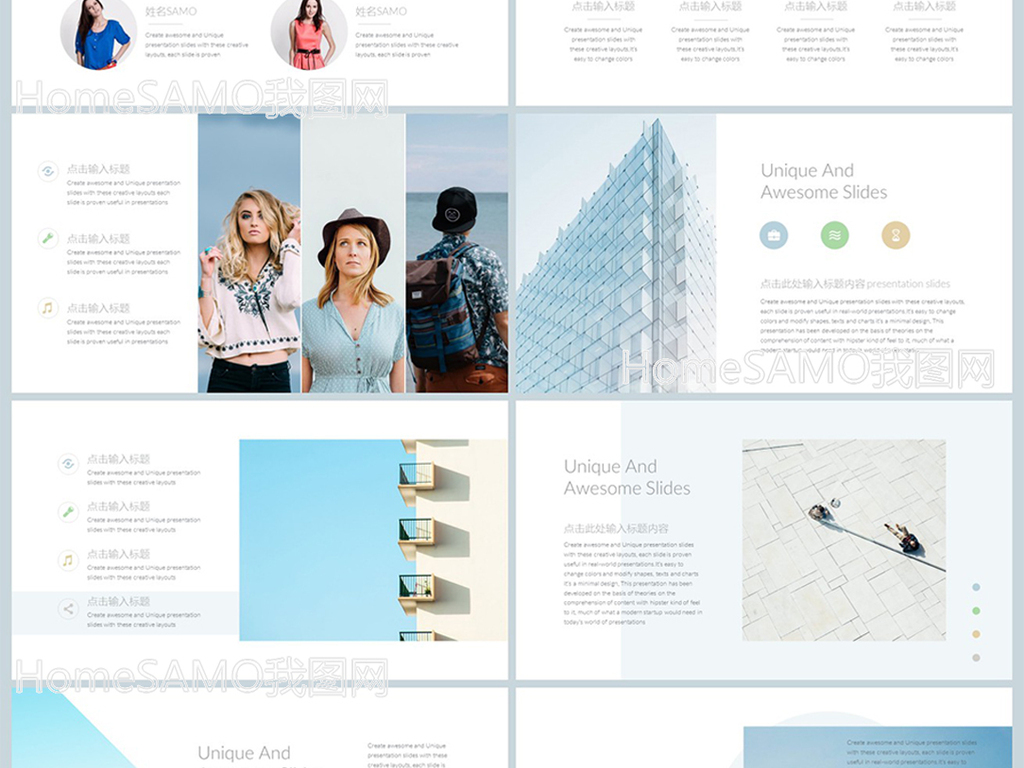Click the eye icon beside the three-portrait strip
The width and height of the screenshot is (1024, 768).
(48, 171)
